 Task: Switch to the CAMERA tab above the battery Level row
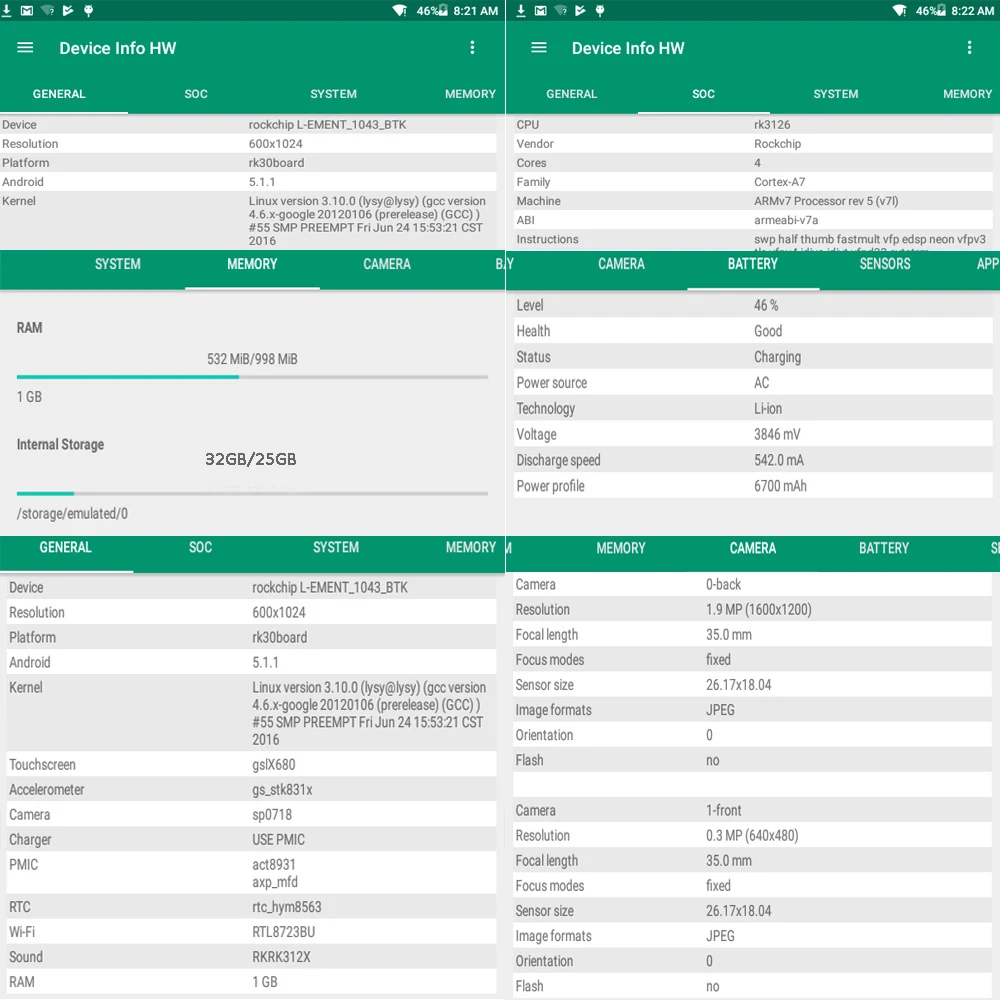[621, 264]
